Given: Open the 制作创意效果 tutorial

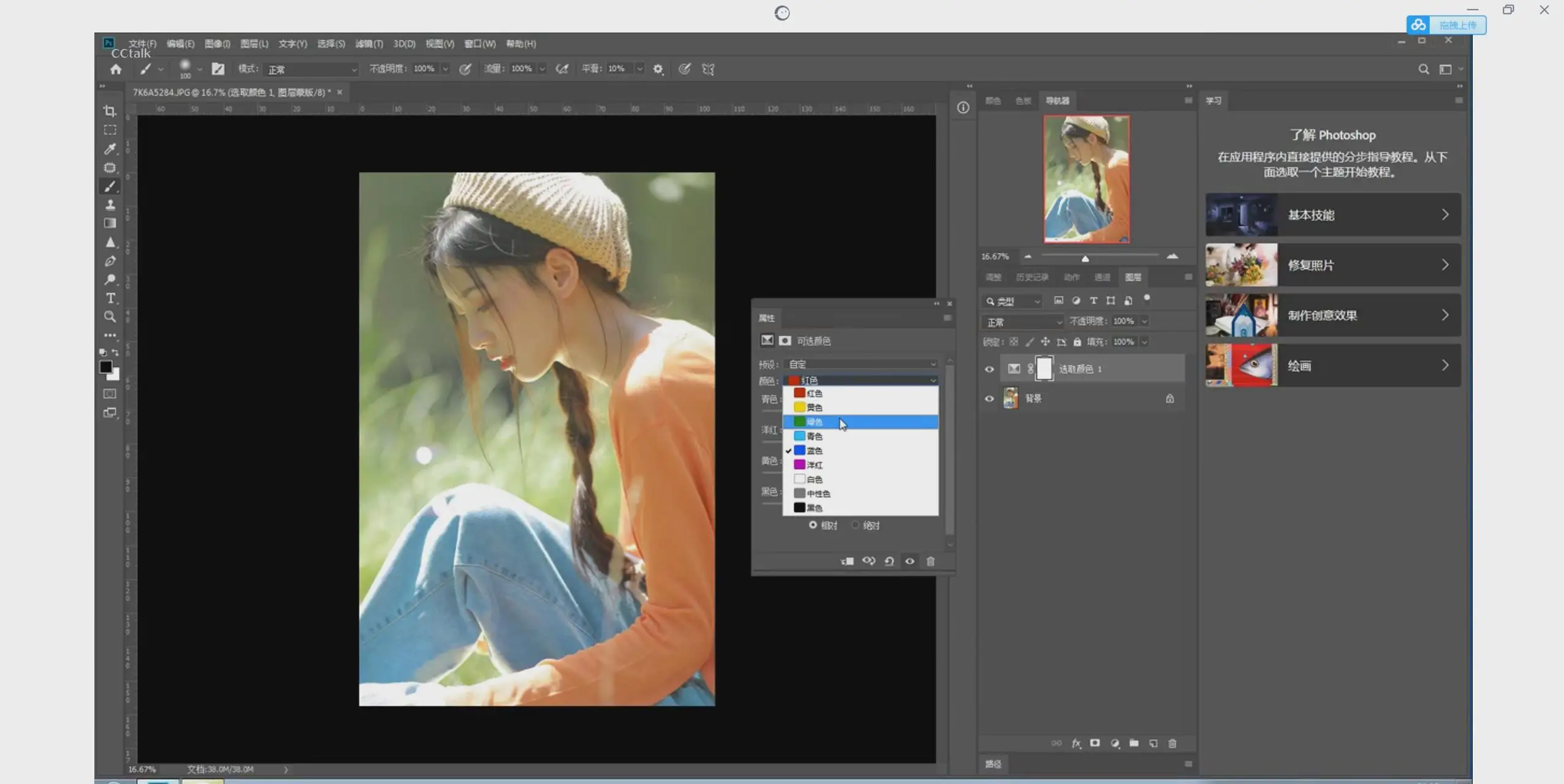Looking at the screenshot, I should coord(1333,315).
